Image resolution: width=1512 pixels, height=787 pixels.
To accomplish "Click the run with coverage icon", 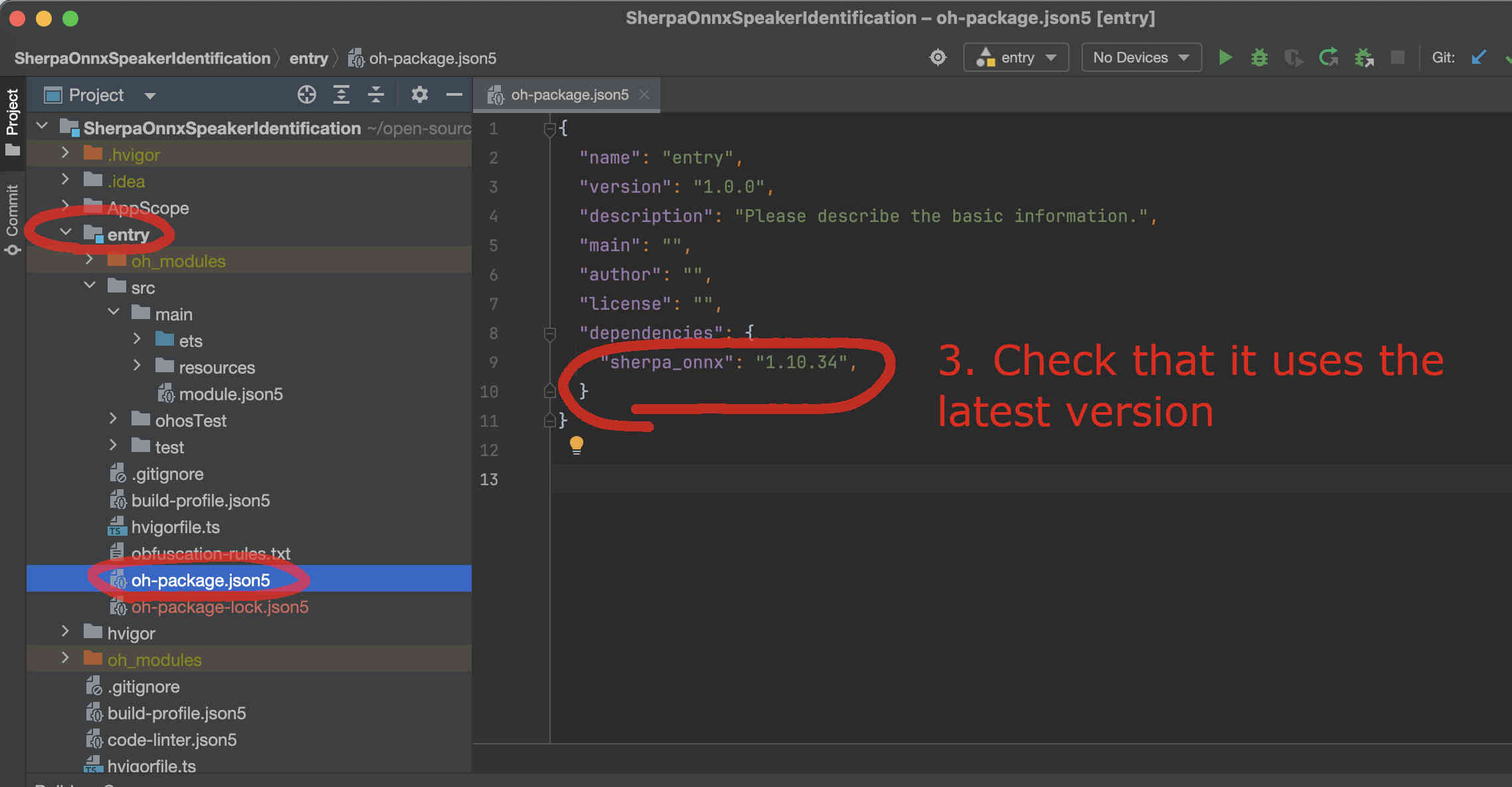I will [1293, 58].
